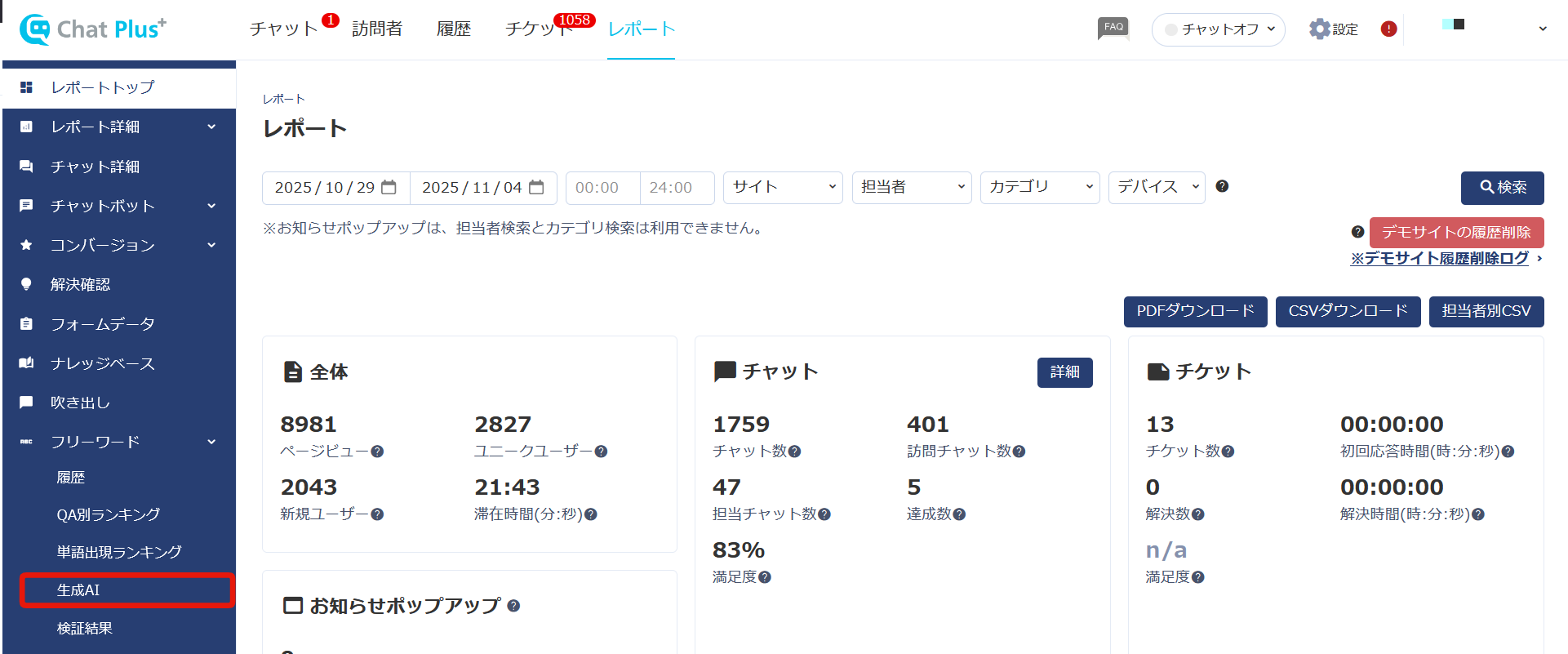
Task: Click the red alert notification icon
Action: (x=1388, y=29)
